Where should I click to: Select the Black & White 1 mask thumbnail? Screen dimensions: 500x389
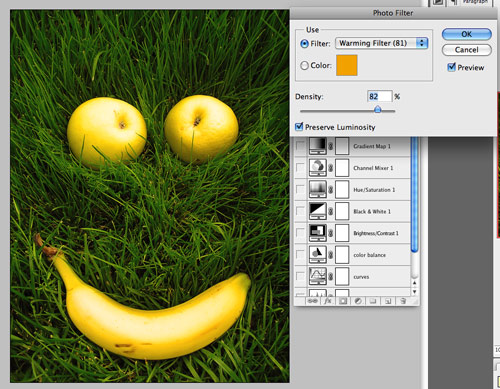click(x=342, y=211)
